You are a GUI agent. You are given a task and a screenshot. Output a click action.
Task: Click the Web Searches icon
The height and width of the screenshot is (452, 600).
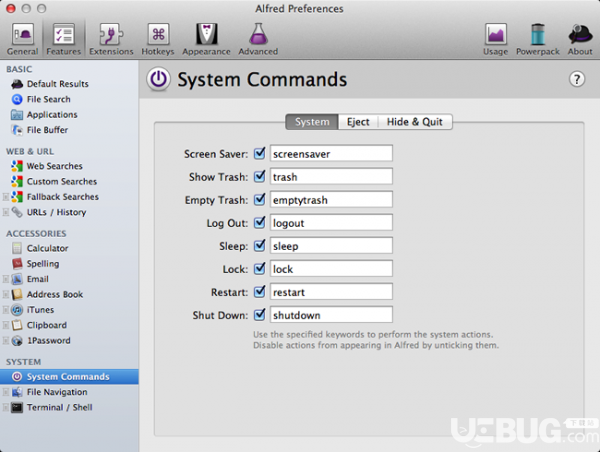click(17, 166)
